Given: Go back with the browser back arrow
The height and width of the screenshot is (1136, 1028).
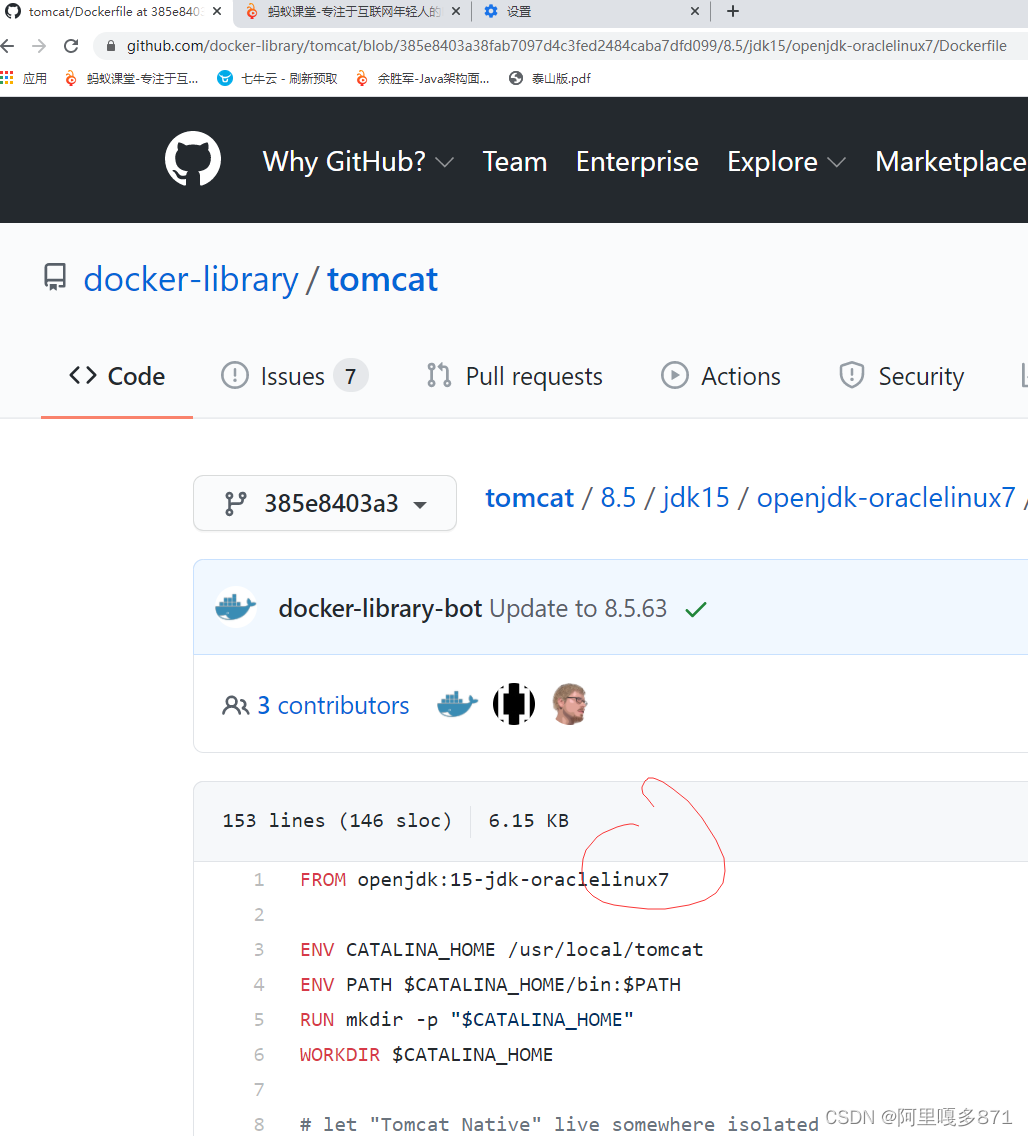Looking at the screenshot, I should (x=8, y=46).
